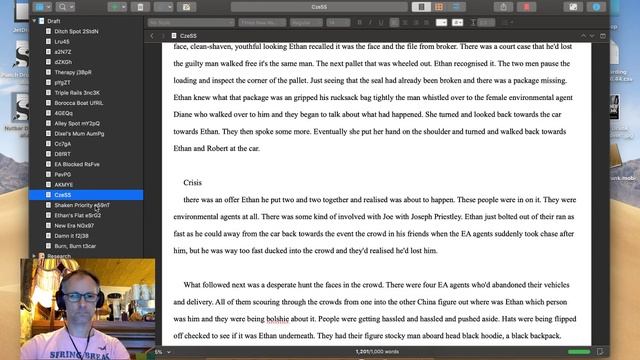
Task: Open the font size dropdown
Action: [338, 22]
